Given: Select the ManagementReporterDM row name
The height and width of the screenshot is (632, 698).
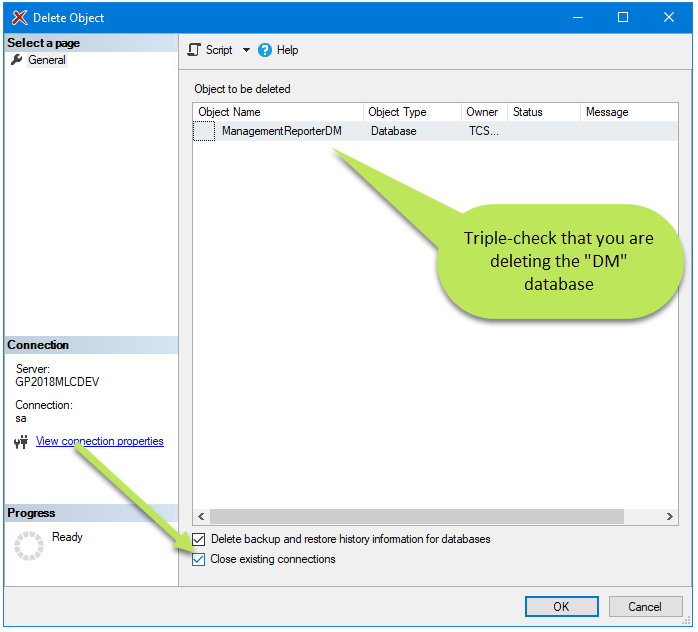Looking at the screenshot, I should pos(282,131).
